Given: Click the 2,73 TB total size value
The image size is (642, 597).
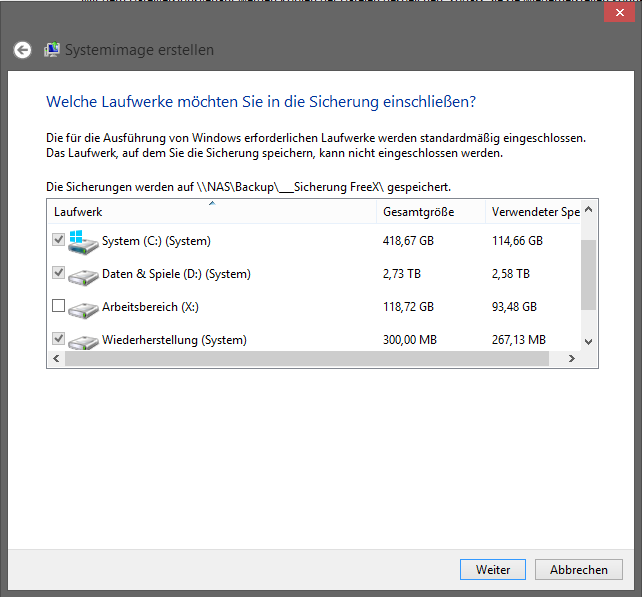Looking at the screenshot, I should click(402, 274).
